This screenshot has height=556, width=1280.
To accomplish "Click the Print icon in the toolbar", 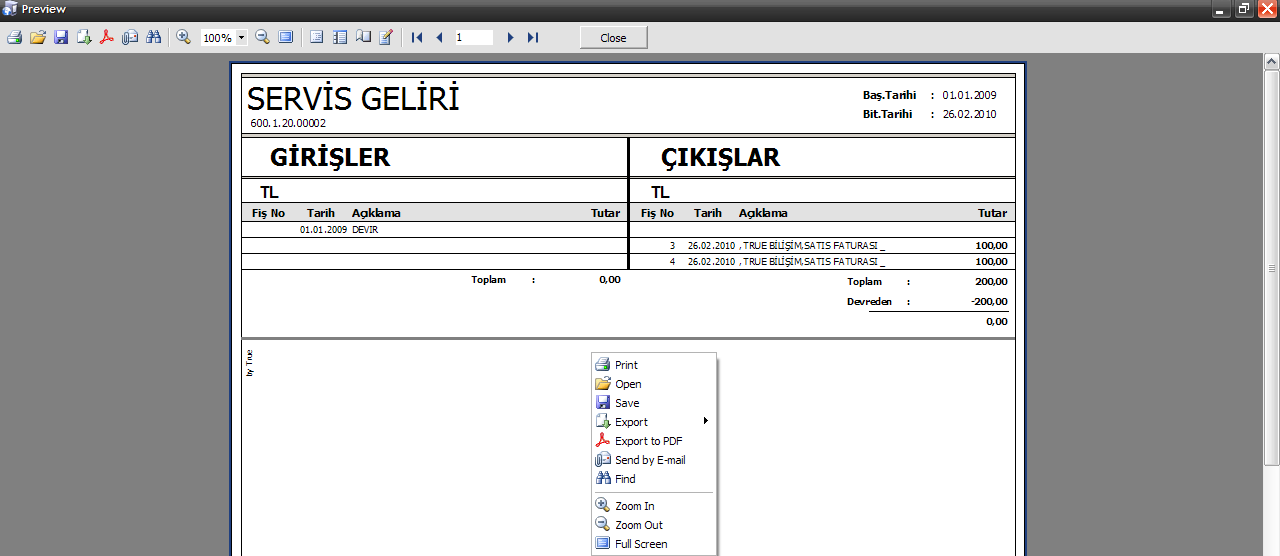I will [x=14, y=37].
